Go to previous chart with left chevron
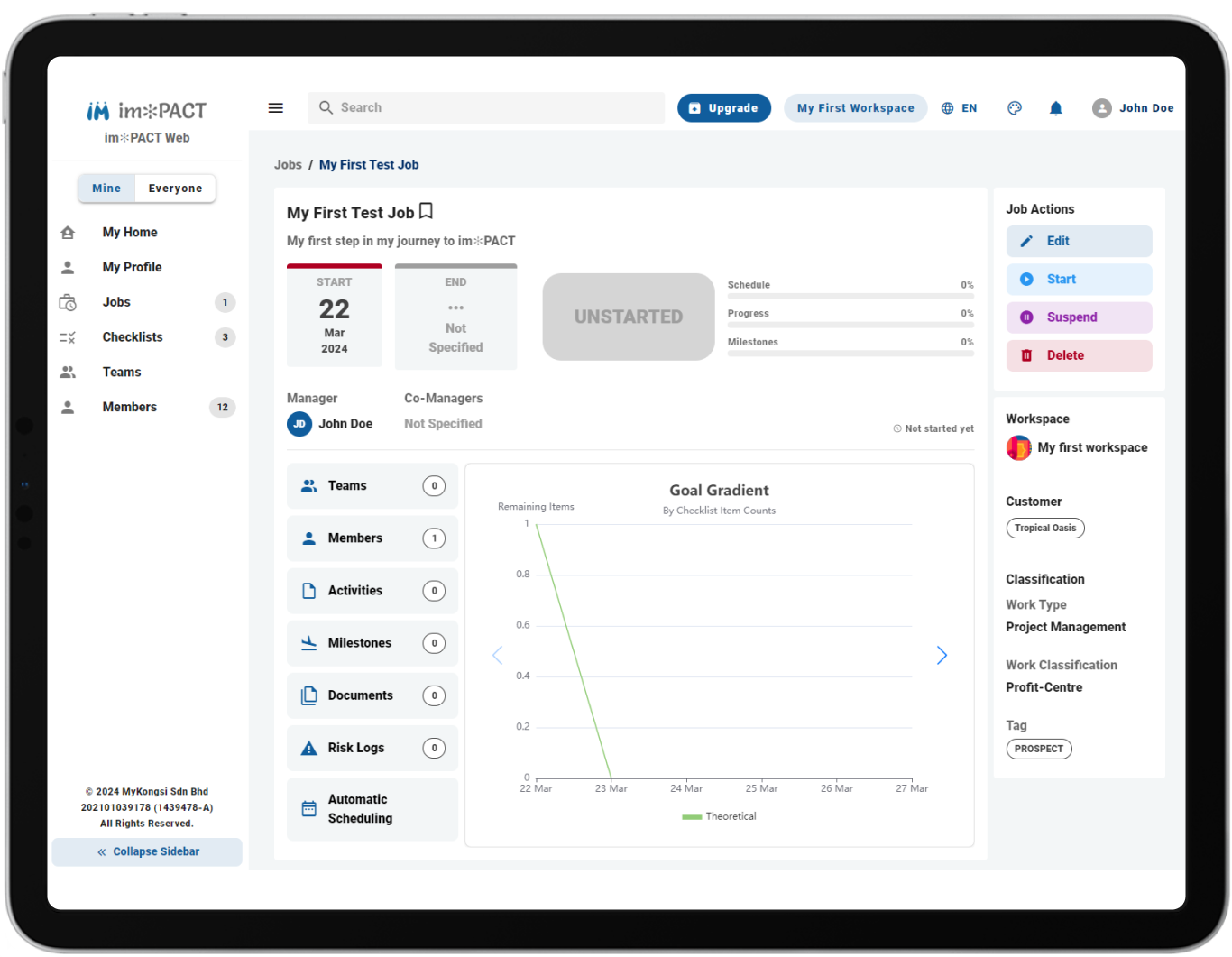Viewport: 1232px width, 957px height. (497, 655)
